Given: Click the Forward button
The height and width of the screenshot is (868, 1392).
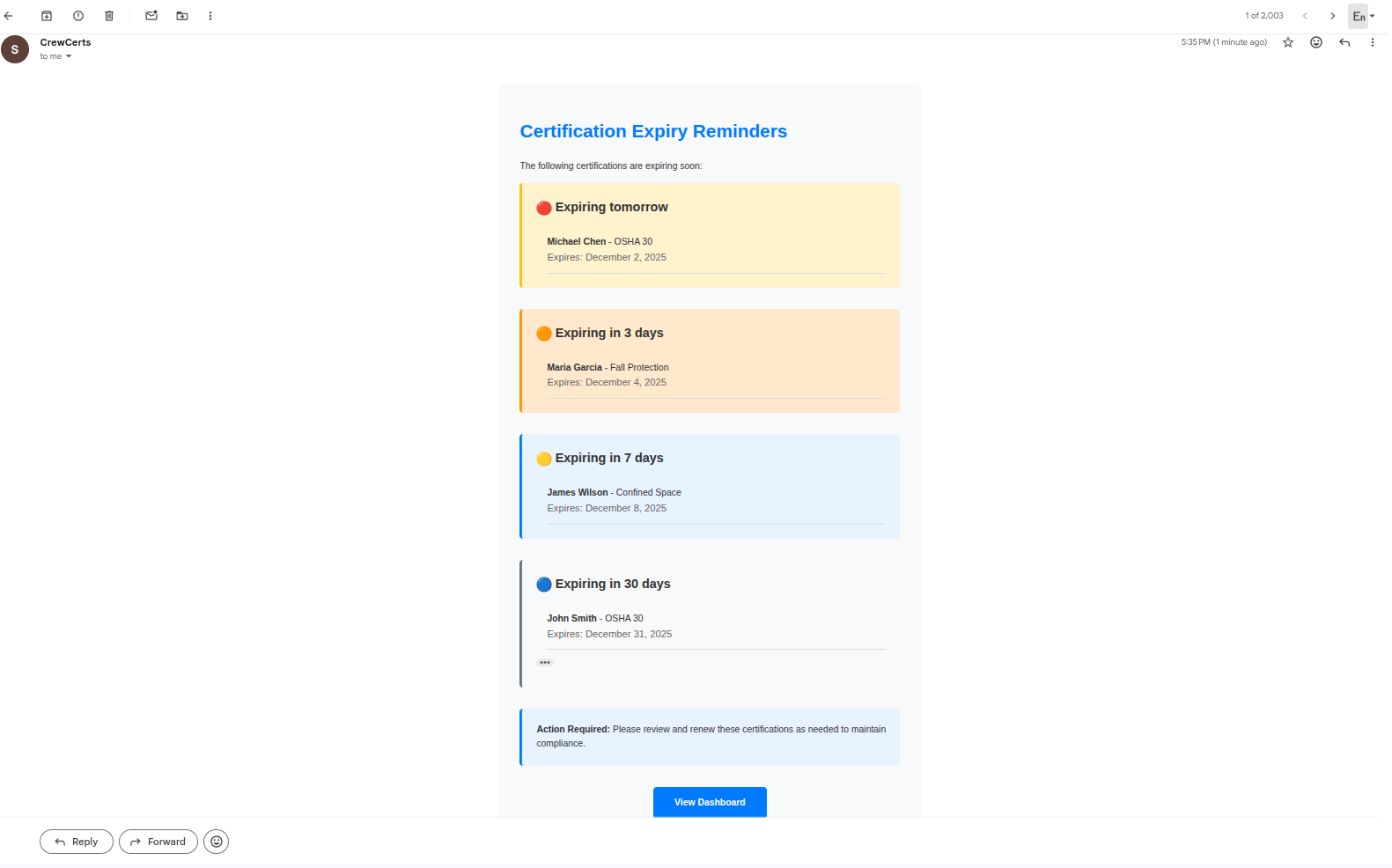Looking at the screenshot, I should pyautogui.click(x=158, y=842).
